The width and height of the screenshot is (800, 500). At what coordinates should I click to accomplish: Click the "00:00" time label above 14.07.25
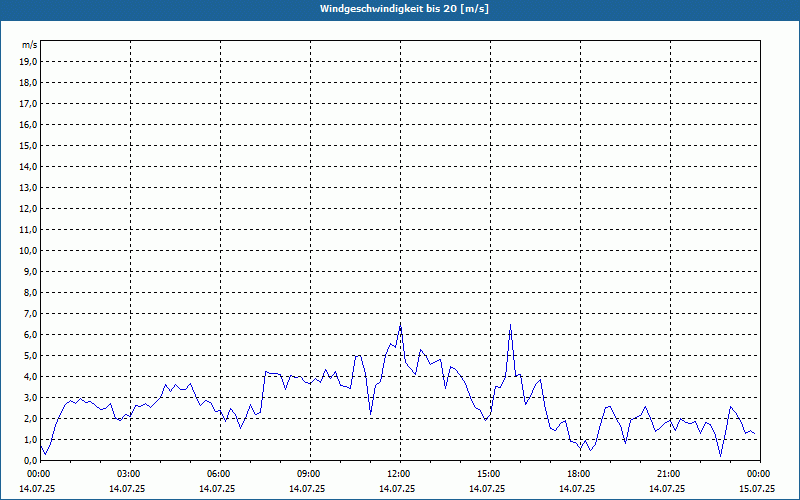click(37, 474)
